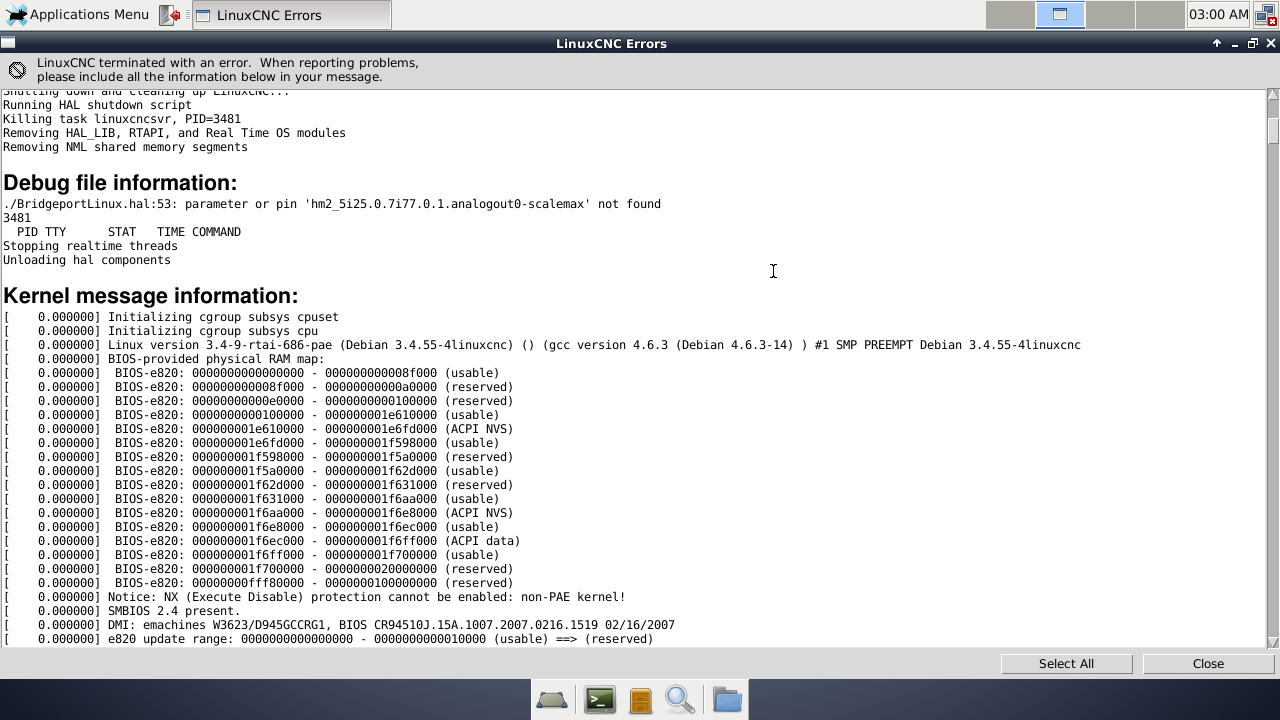This screenshot has height=720, width=1280.
Task: Click the log out door icon in panel
Action: 170,15
